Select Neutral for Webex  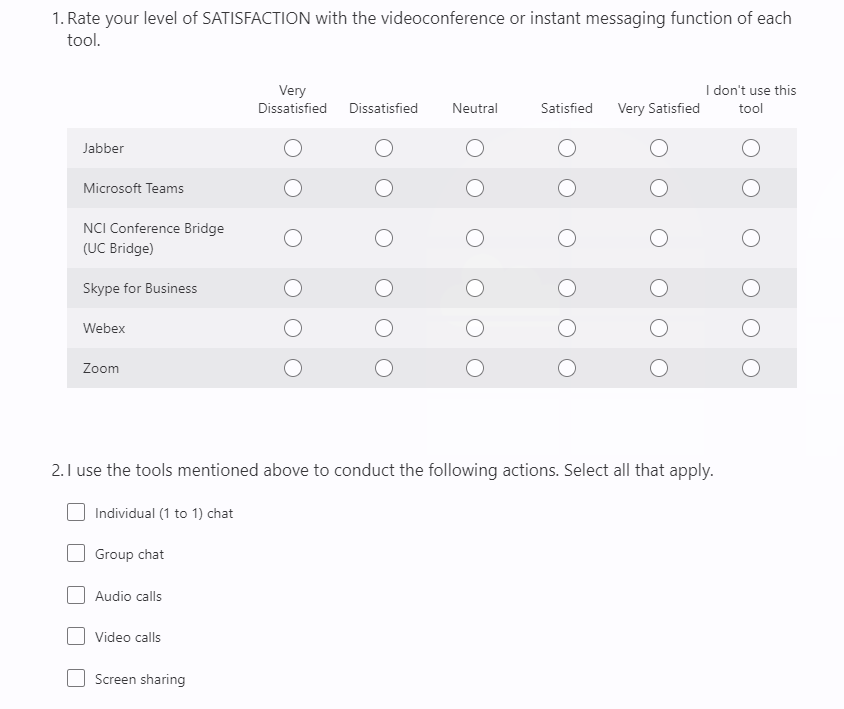475,328
